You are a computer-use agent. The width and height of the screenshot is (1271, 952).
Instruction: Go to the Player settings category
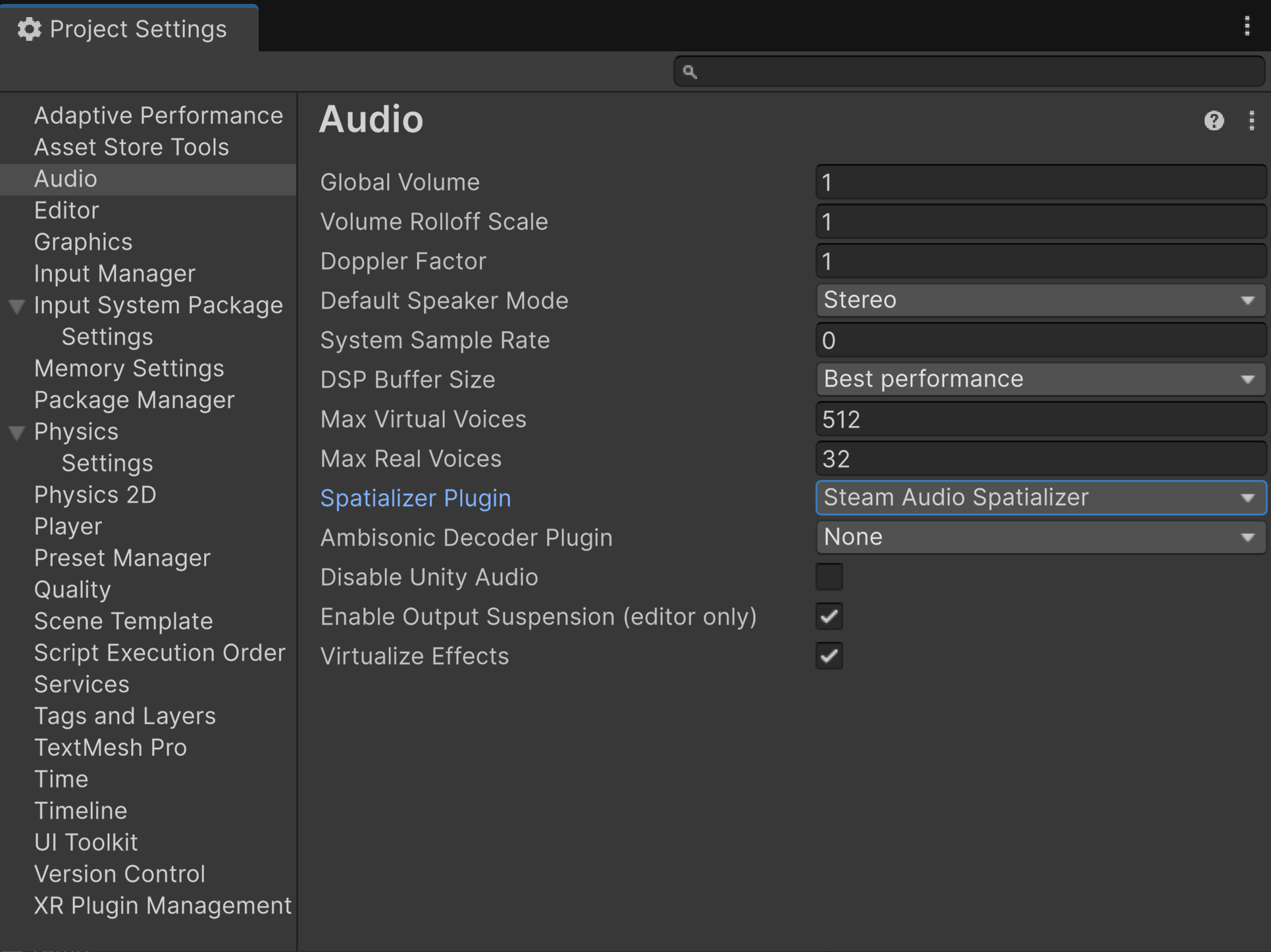click(68, 526)
